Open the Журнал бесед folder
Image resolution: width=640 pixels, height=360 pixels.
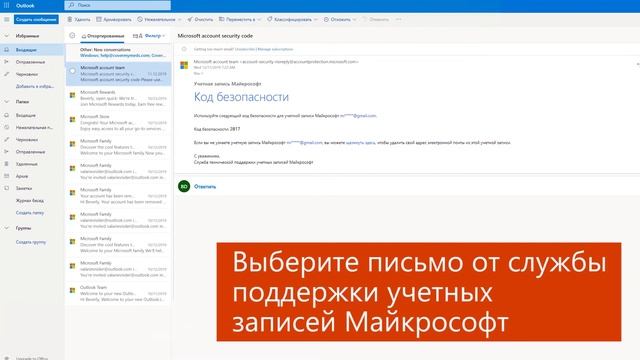point(29,201)
